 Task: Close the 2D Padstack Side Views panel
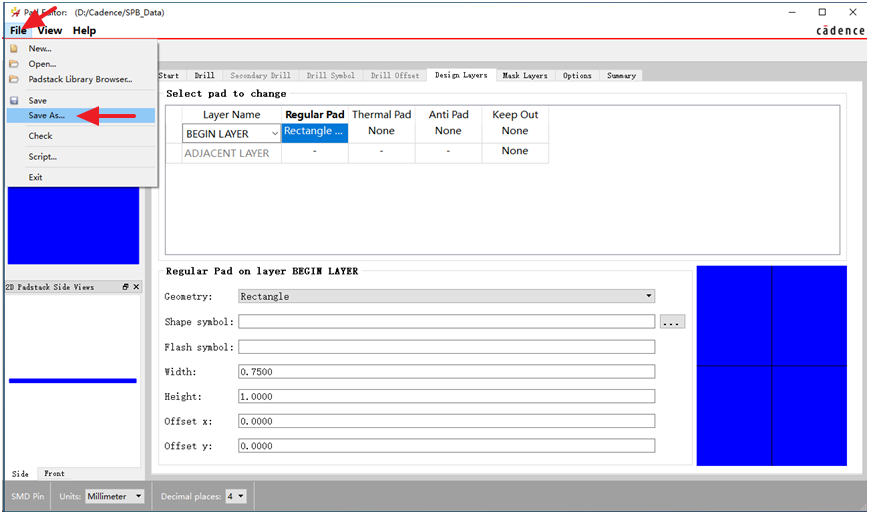click(x=136, y=287)
